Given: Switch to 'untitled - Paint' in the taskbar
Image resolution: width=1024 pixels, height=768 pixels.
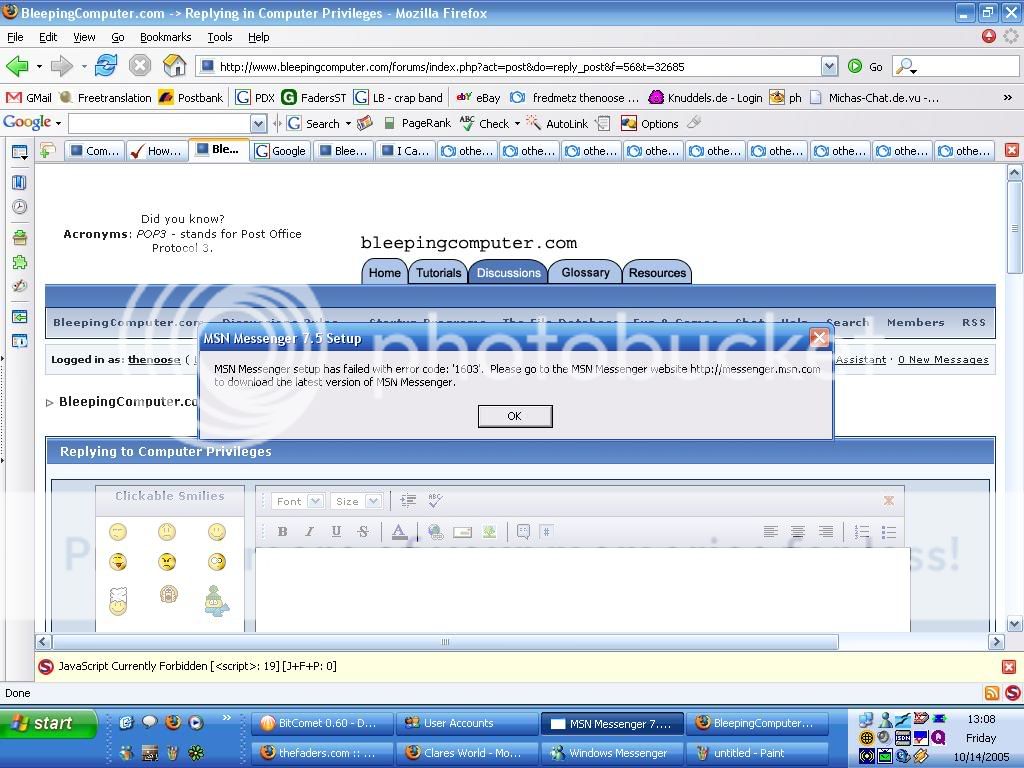Looking at the screenshot, I should coord(756,753).
